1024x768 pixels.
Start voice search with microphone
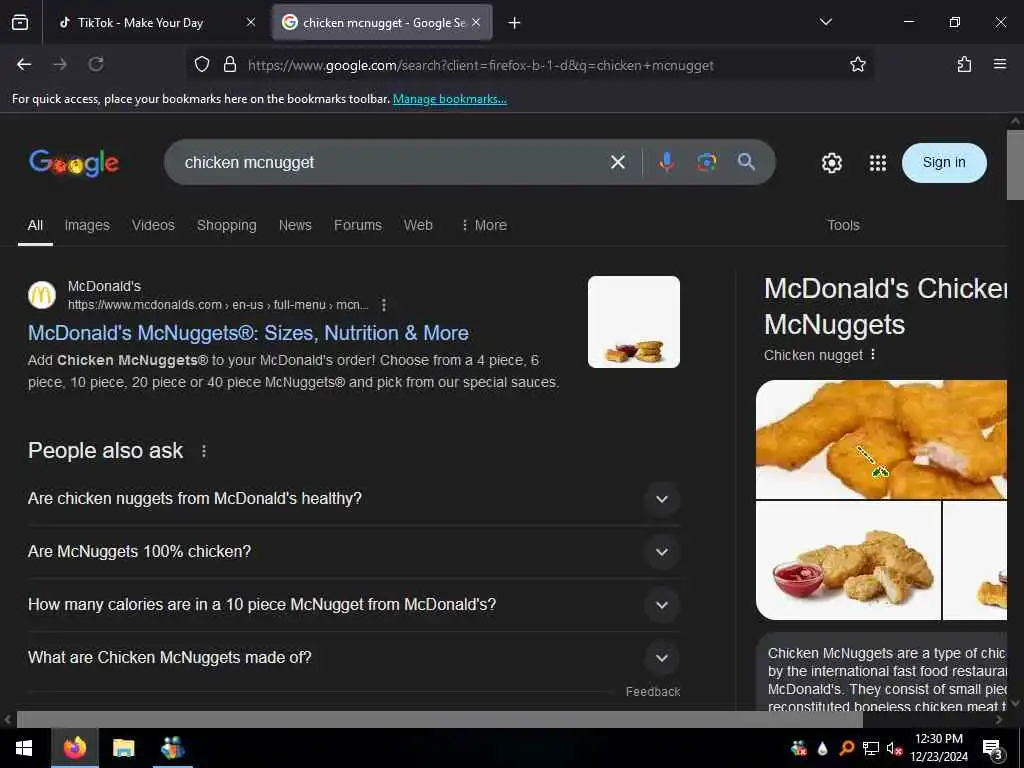coord(666,162)
